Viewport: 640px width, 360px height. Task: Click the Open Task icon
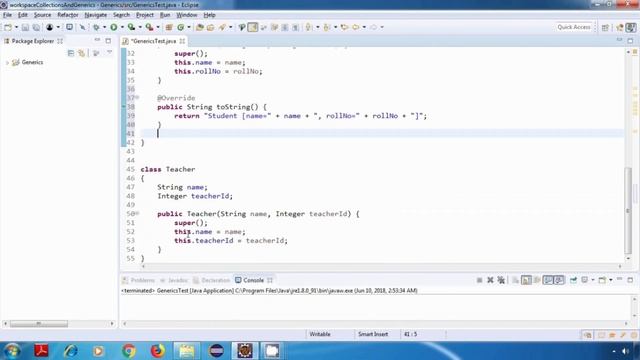(211, 27)
